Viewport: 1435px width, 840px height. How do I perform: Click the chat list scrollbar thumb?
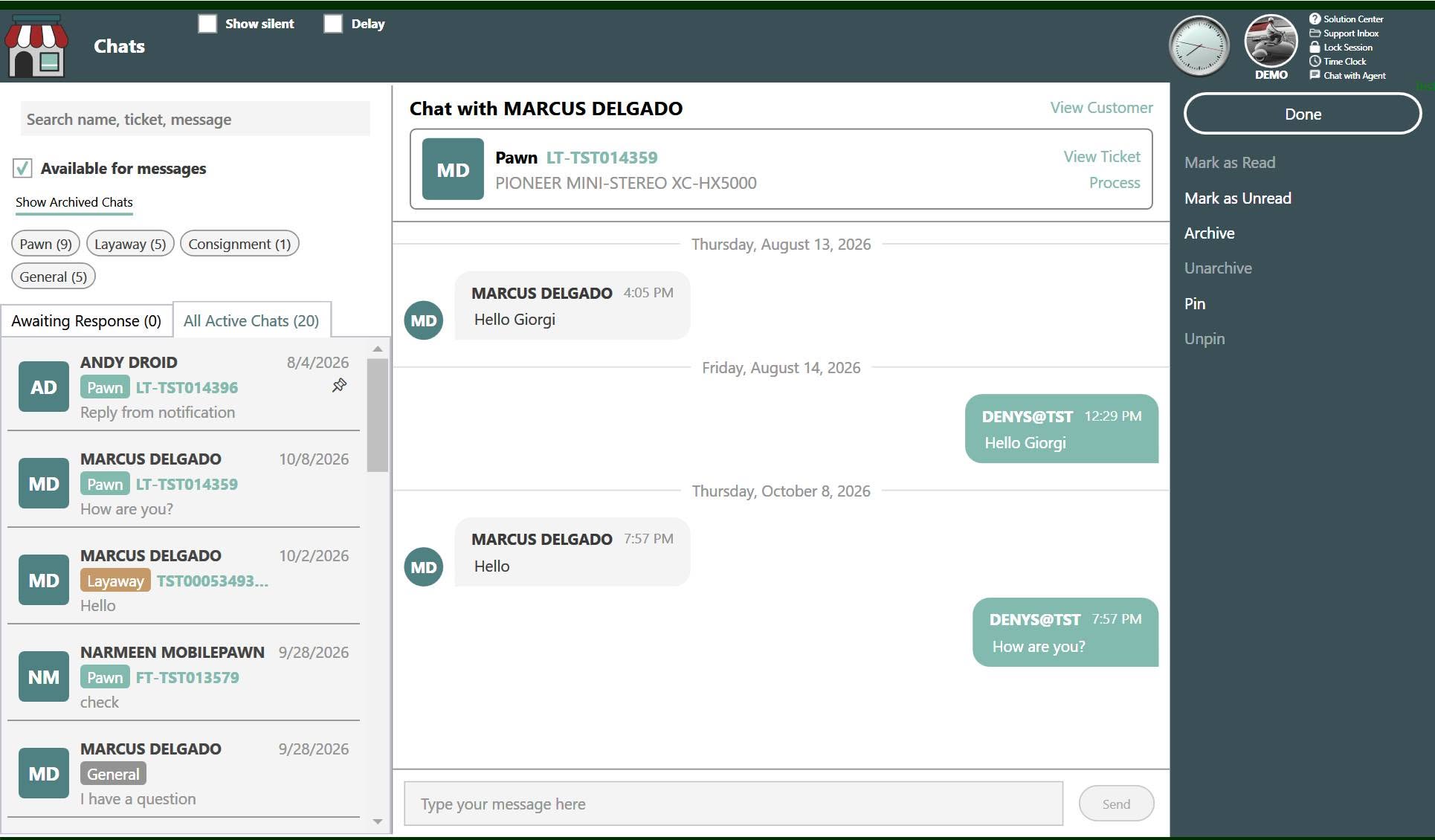[378, 416]
